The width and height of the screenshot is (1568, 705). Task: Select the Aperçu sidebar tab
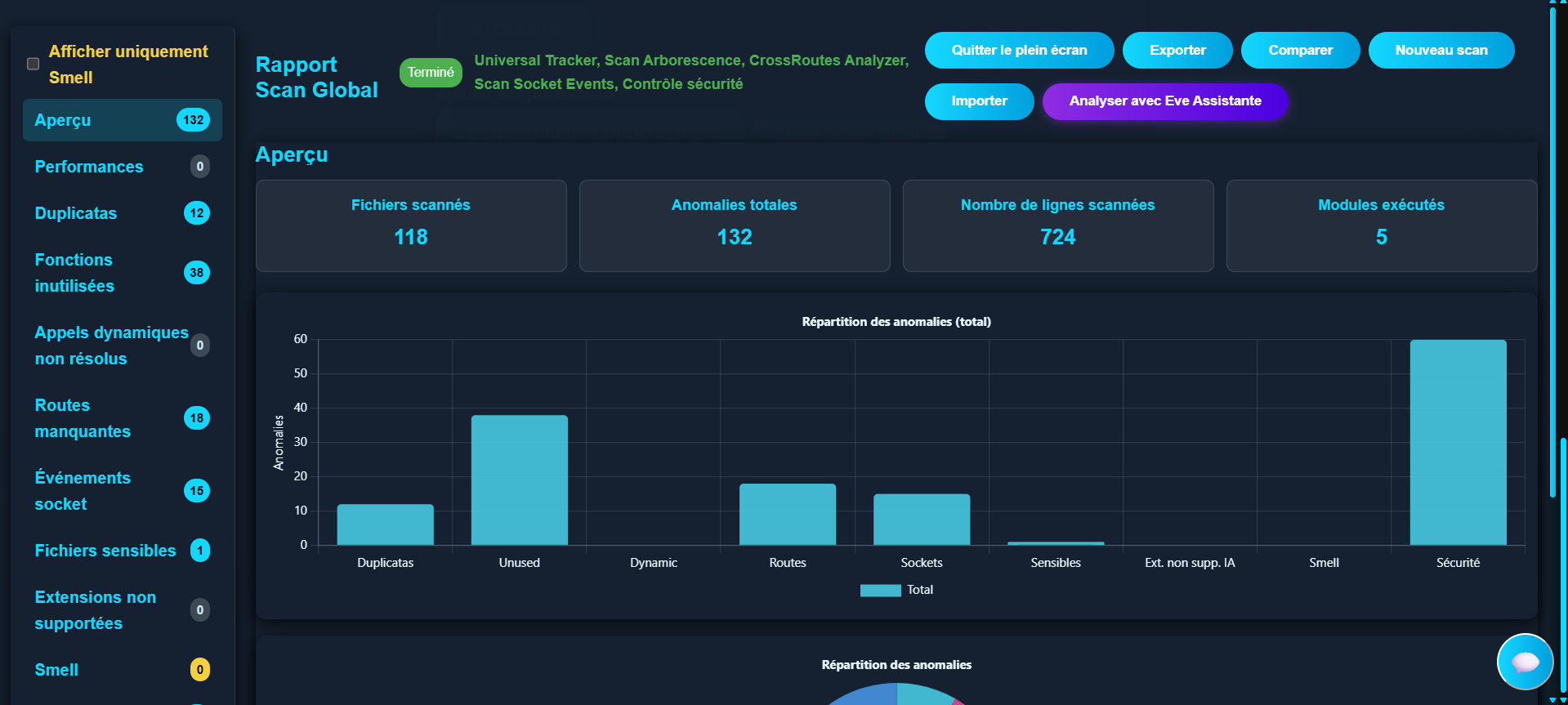pyautogui.click(x=122, y=120)
